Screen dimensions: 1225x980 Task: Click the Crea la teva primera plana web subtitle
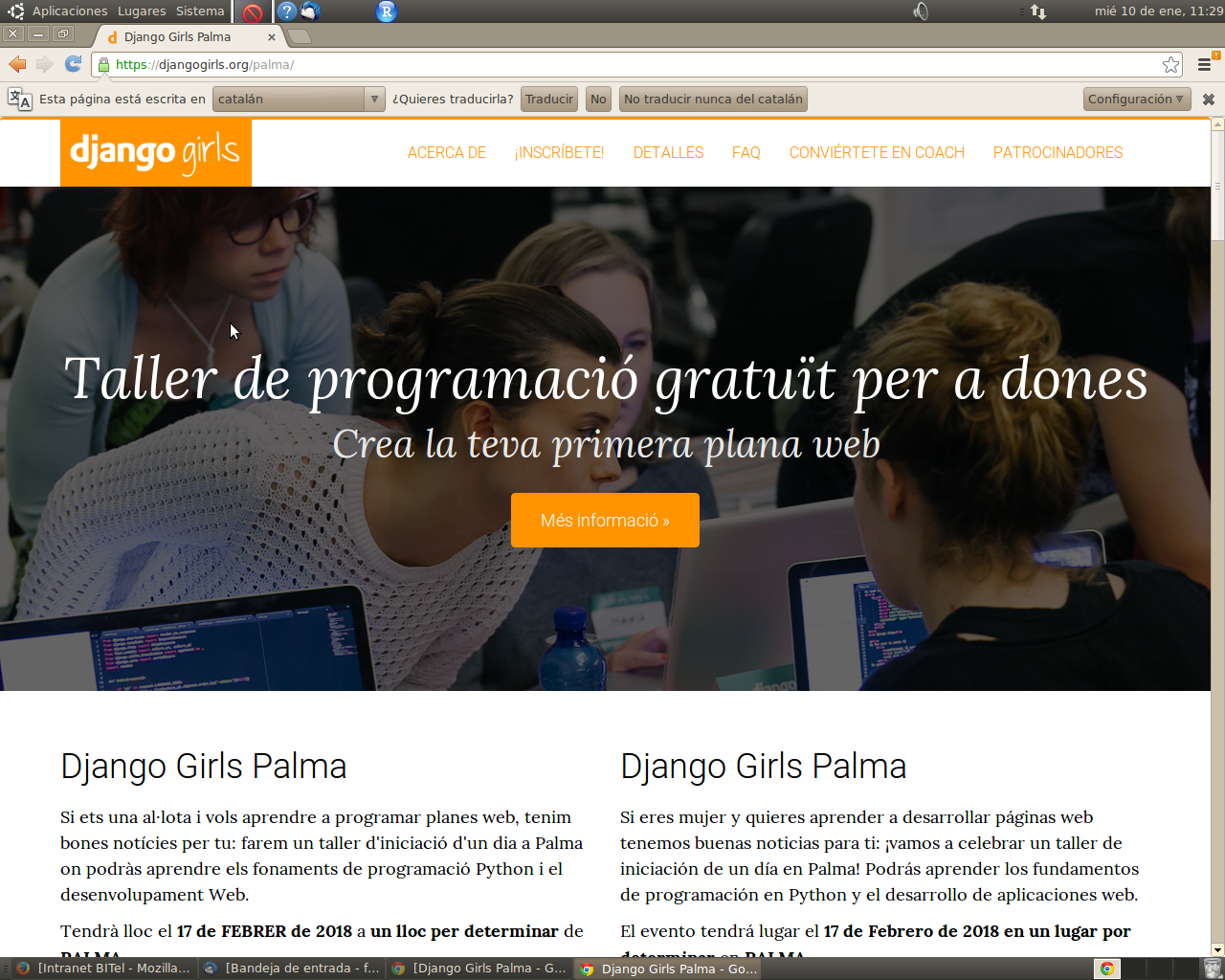[x=606, y=444]
